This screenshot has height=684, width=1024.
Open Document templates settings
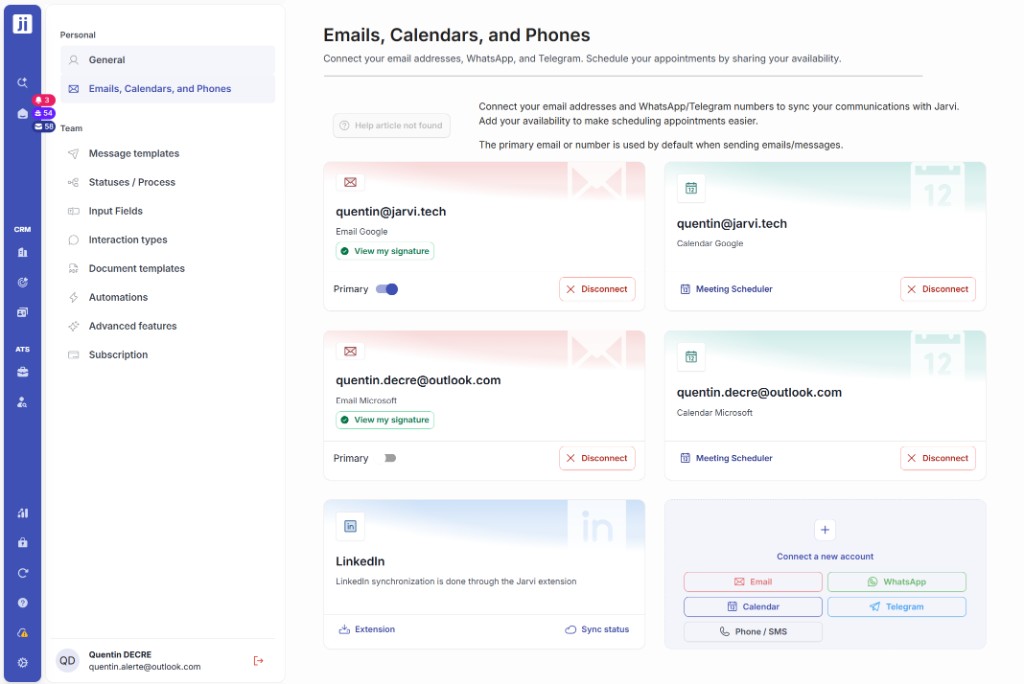click(167, 269)
